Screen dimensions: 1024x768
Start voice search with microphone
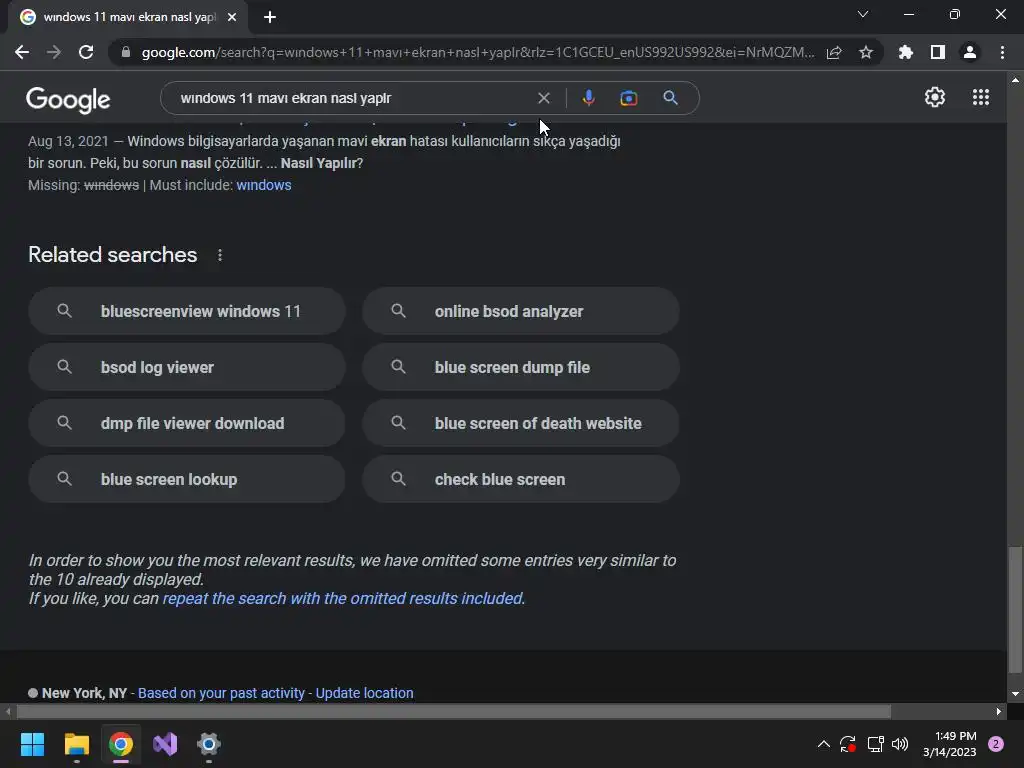coord(588,98)
